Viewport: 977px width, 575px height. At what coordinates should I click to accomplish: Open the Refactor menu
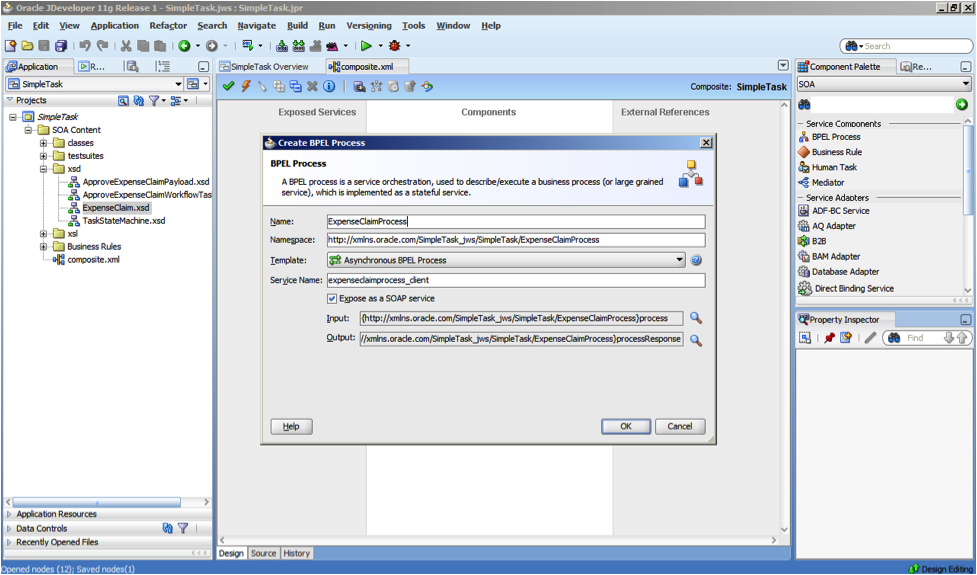click(x=168, y=26)
